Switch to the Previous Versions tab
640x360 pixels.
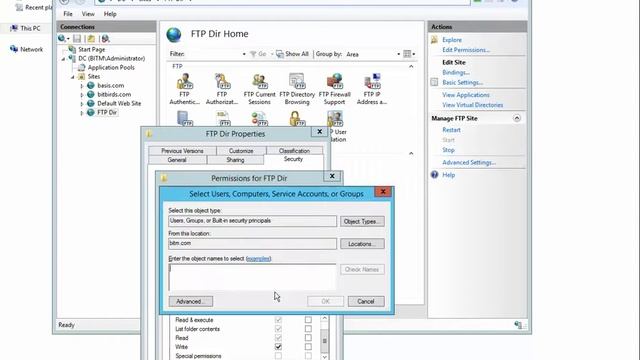coord(182,151)
